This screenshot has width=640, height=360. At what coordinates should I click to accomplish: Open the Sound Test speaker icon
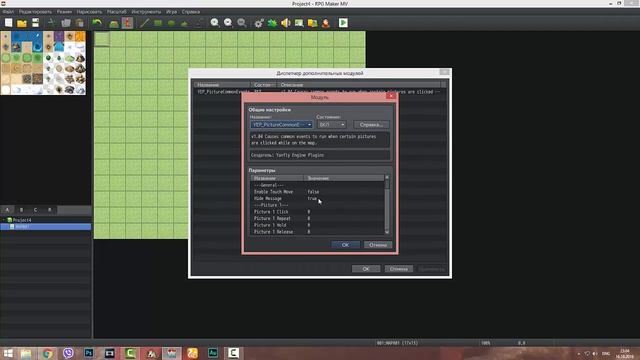click(x=286, y=23)
